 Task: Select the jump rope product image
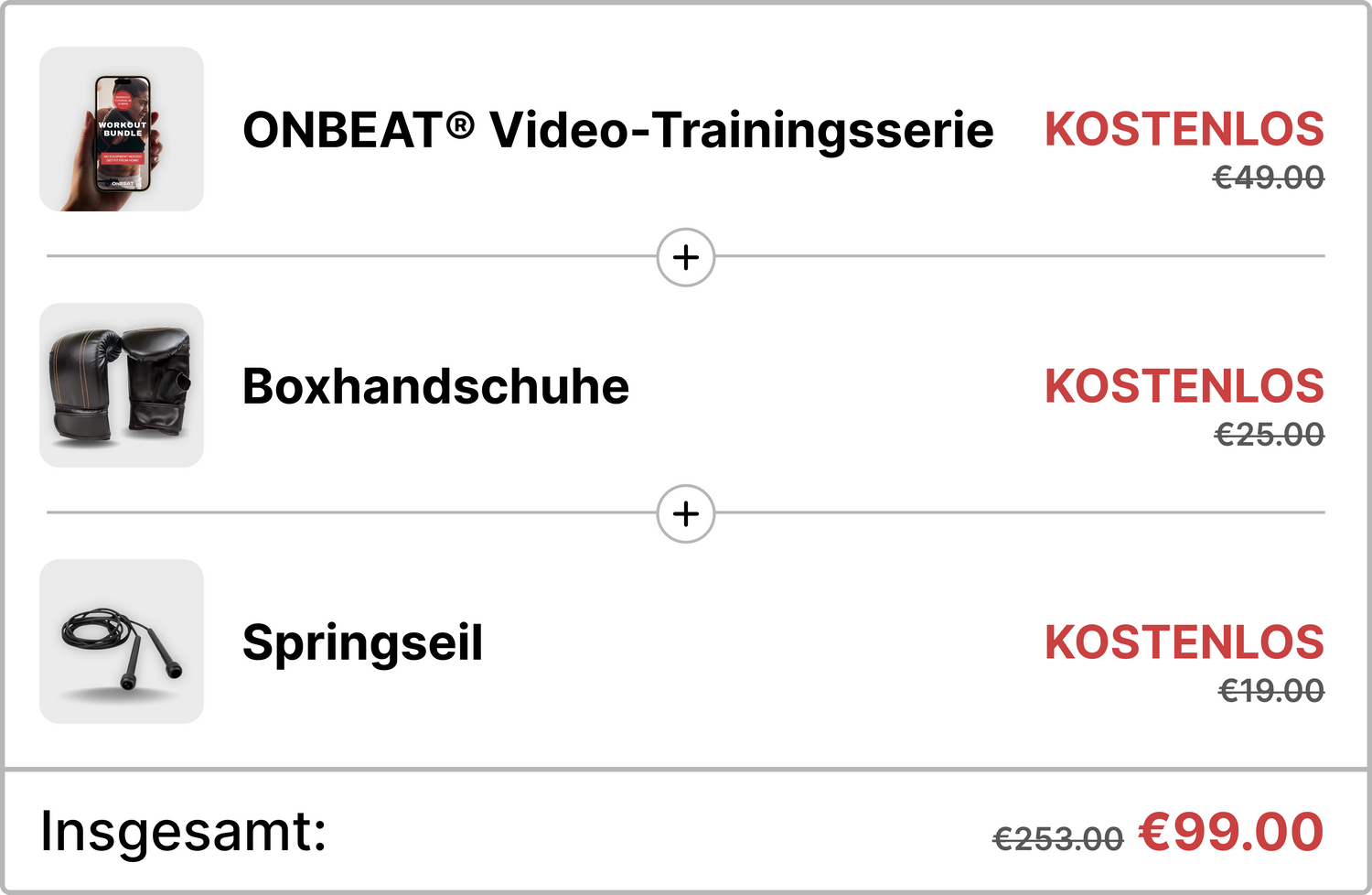pos(122,642)
